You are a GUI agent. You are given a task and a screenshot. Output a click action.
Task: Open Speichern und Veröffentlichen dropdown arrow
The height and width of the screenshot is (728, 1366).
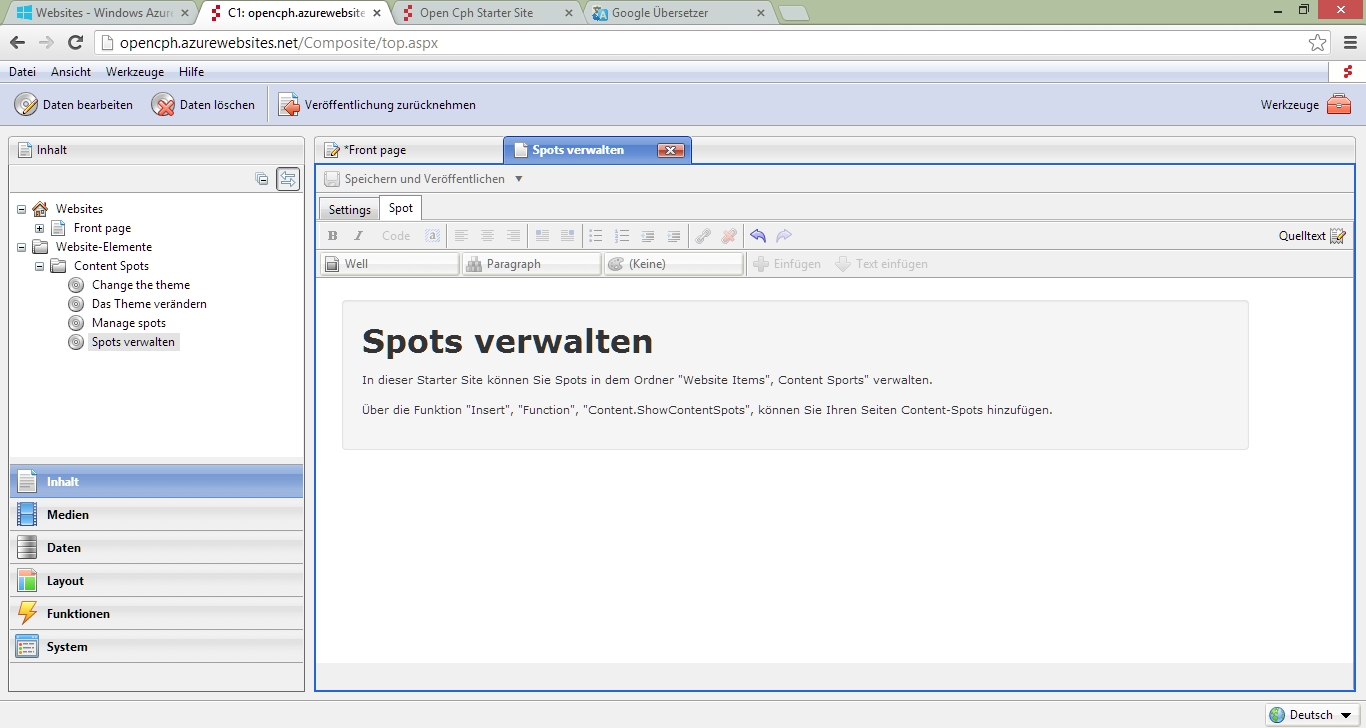(518, 179)
